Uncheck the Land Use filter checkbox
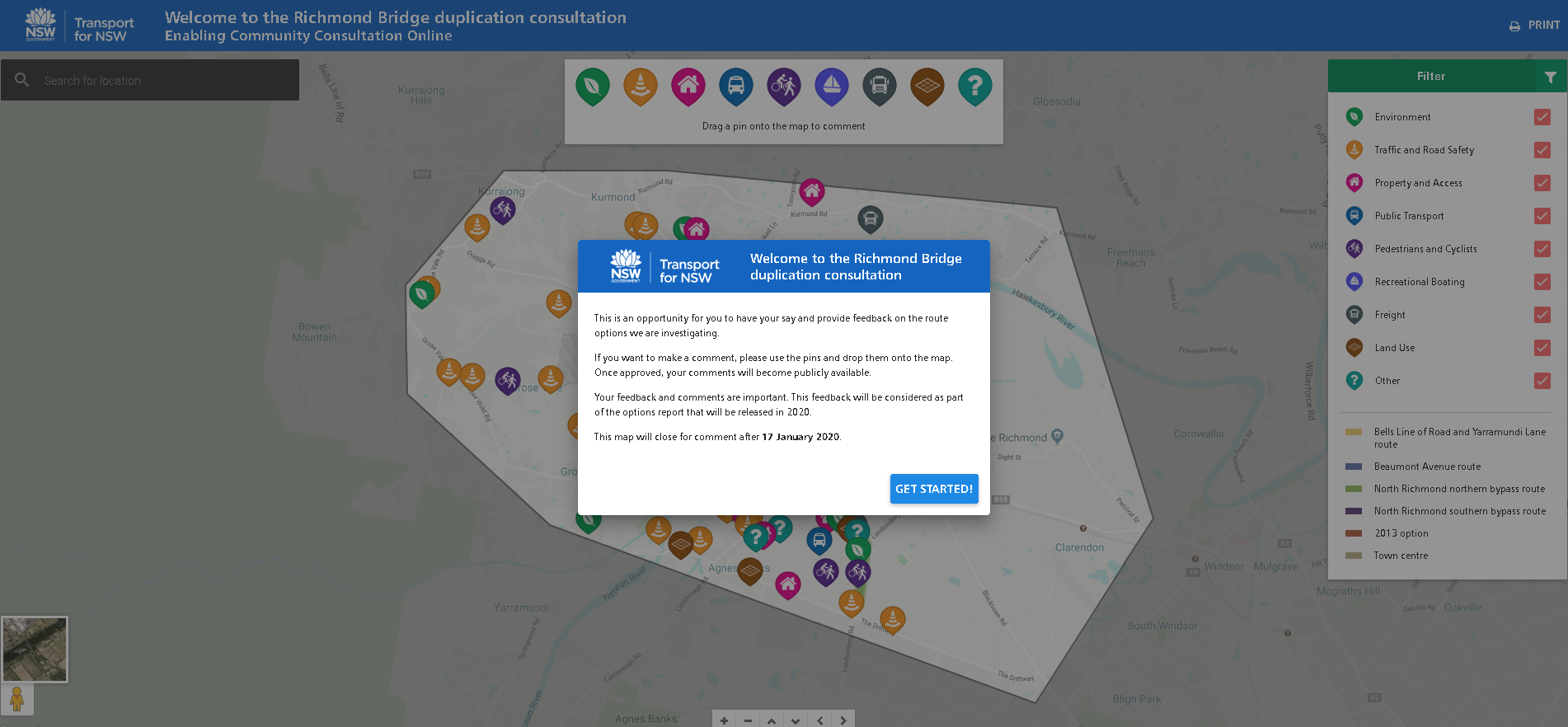Viewport: 1568px width, 727px height. (x=1542, y=348)
